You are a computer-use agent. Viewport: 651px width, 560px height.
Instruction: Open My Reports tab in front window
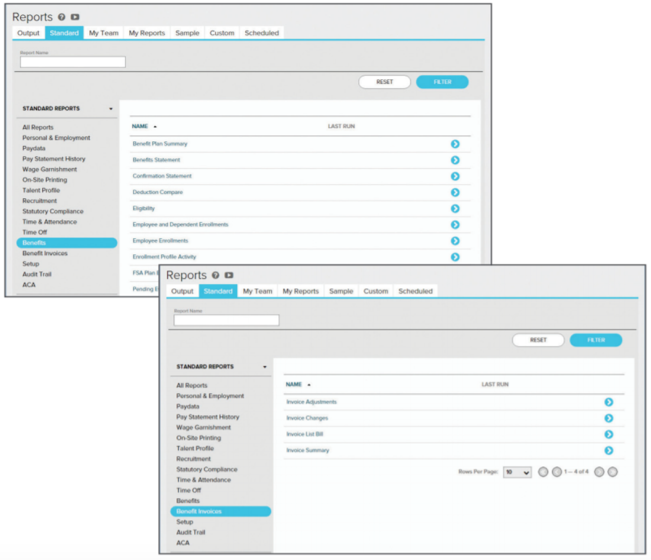click(301, 291)
